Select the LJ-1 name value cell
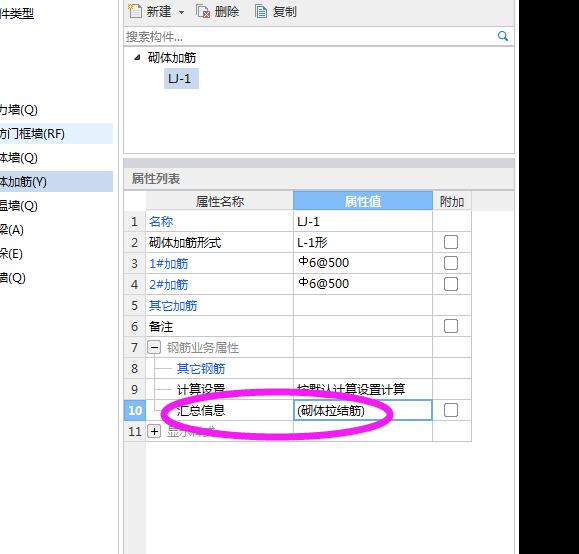The width and height of the screenshot is (579, 554). pyautogui.click(x=363, y=221)
